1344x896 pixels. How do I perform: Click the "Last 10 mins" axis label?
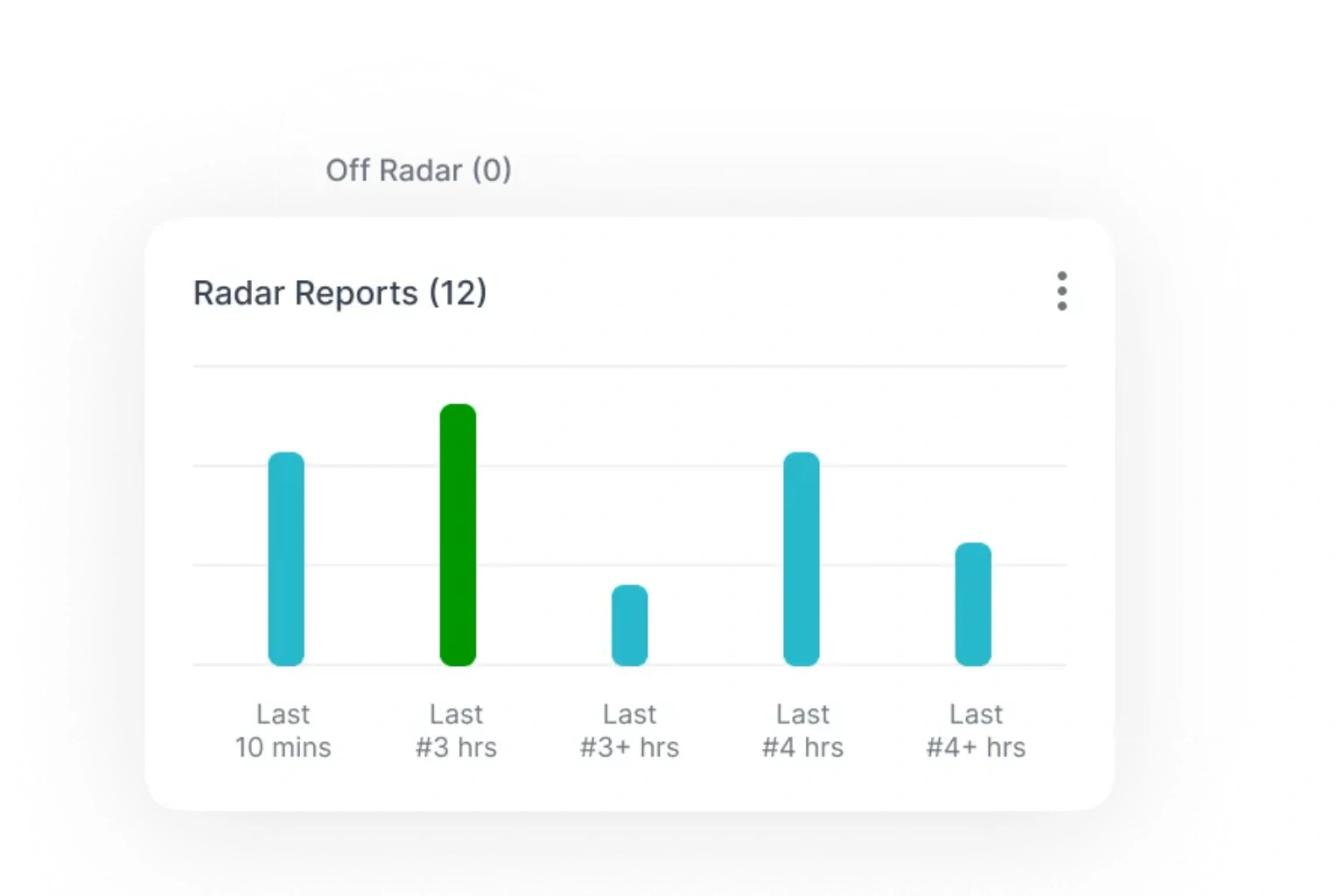point(283,731)
